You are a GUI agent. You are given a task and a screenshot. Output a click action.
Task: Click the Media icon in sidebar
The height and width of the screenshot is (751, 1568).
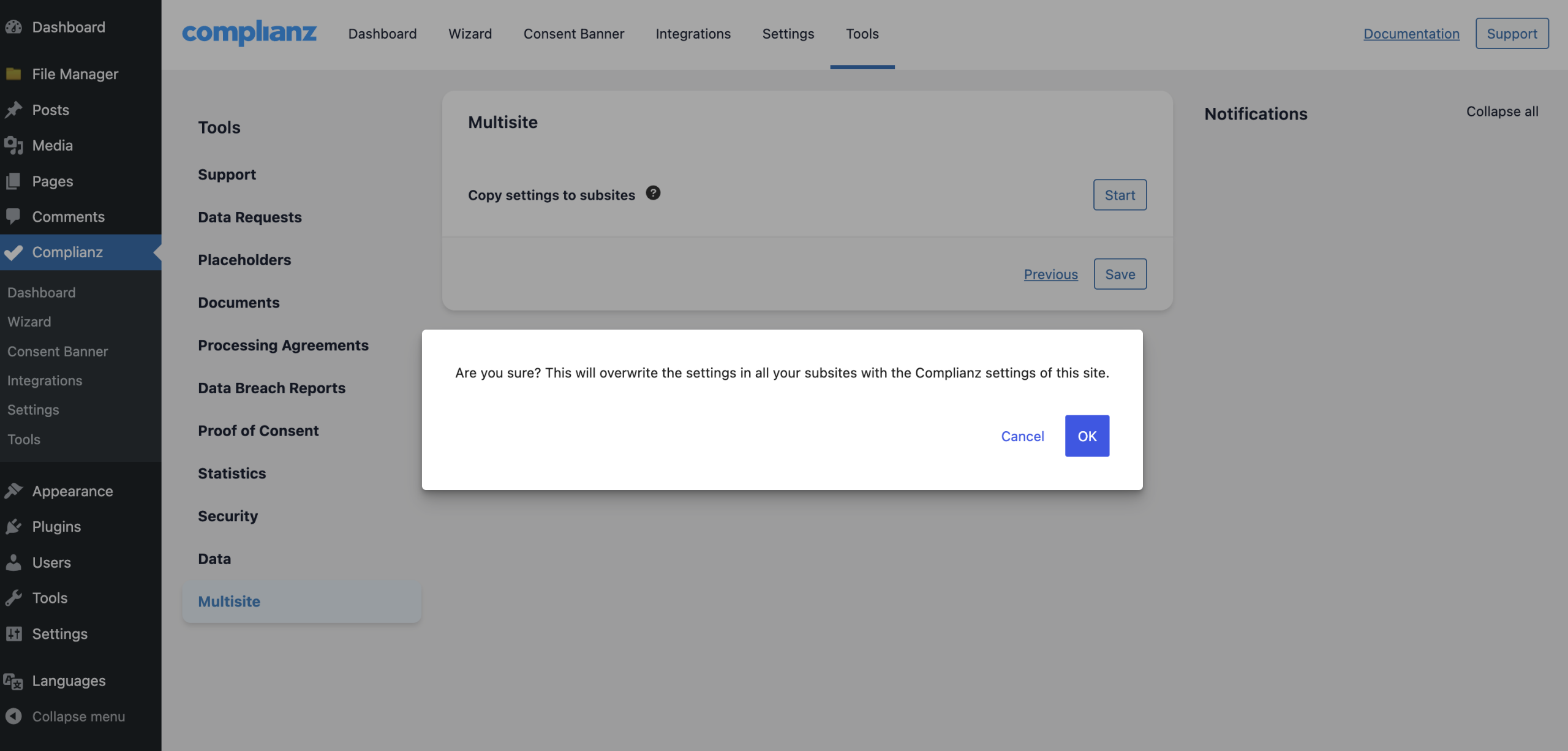coord(13,145)
